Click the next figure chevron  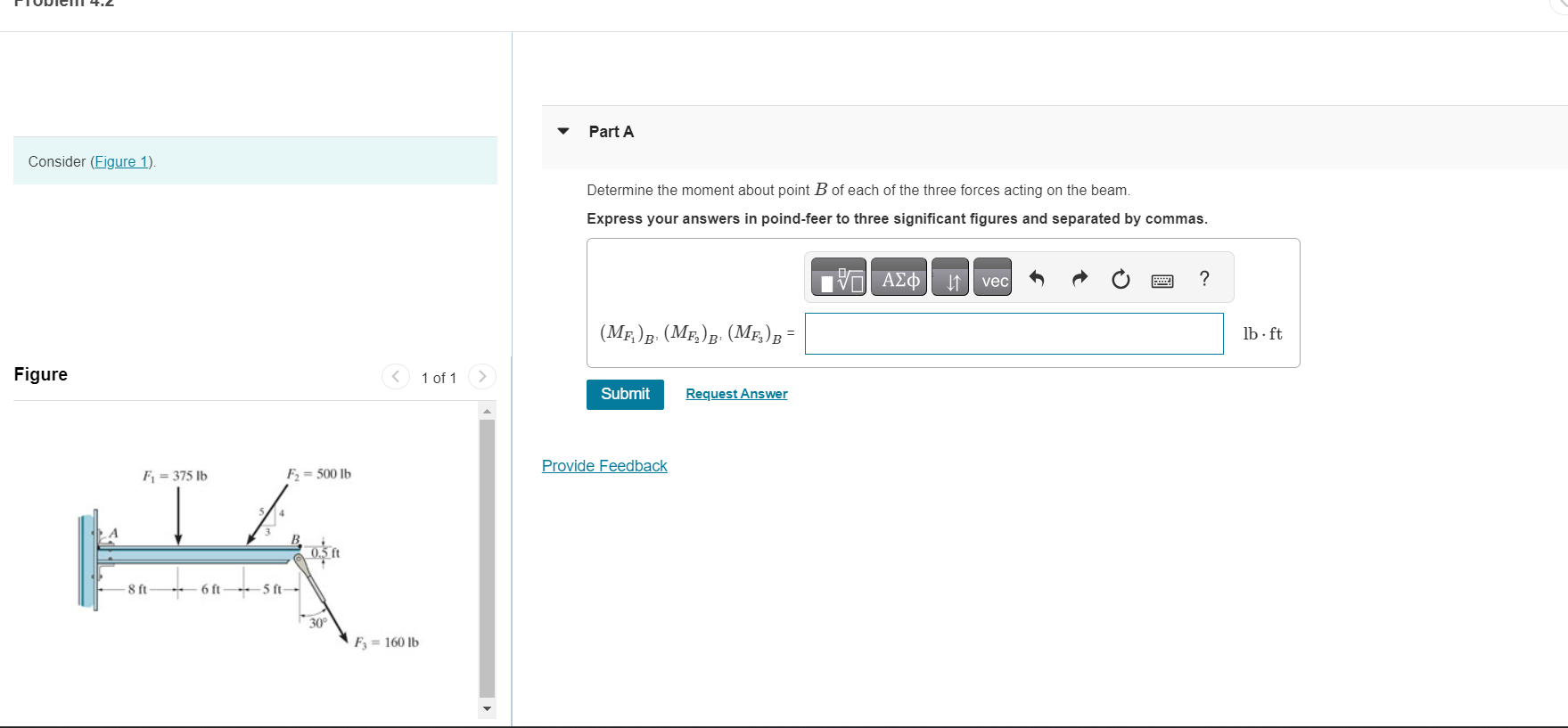[481, 376]
